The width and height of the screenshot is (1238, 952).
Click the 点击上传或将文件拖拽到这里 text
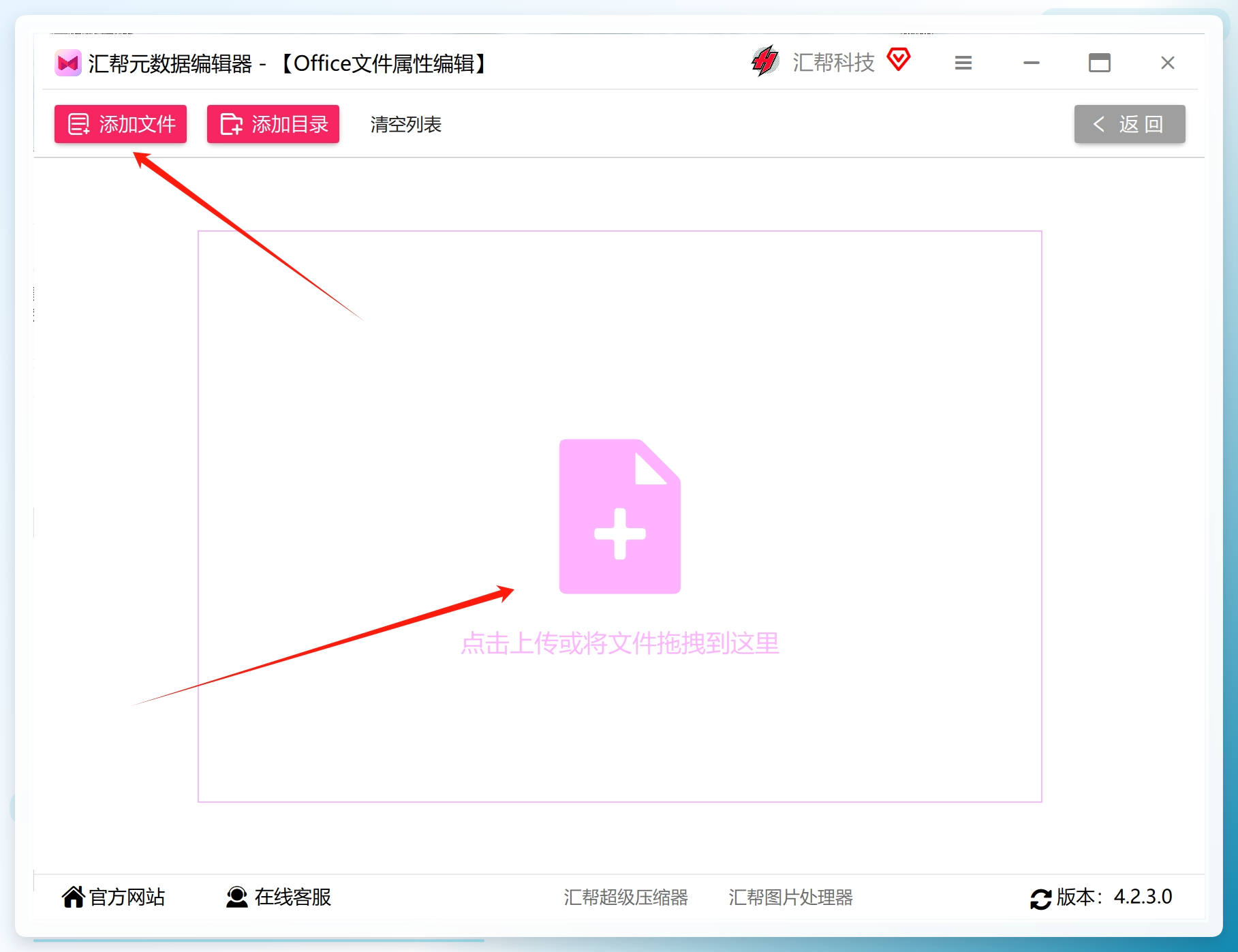pyautogui.click(x=620, y=643)
